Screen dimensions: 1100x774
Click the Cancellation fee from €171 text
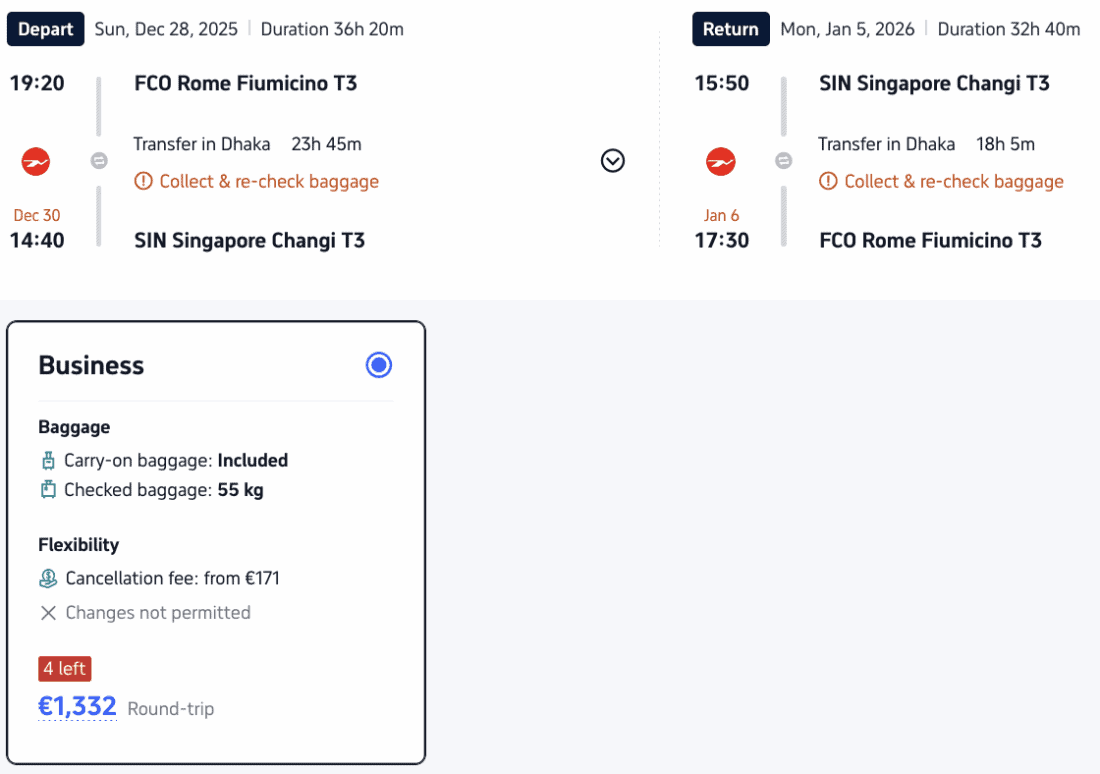(x=172, y=578)
